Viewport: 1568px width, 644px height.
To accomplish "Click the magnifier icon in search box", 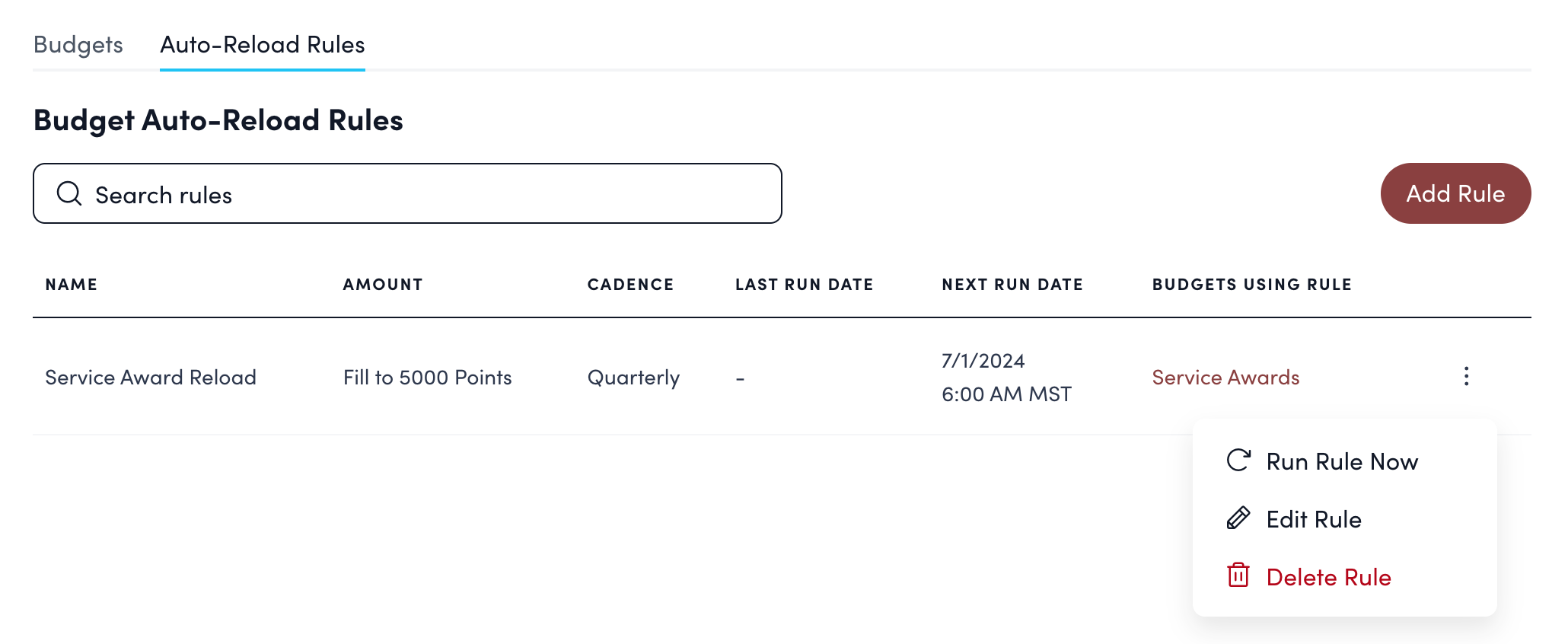I will coord(69,194).
